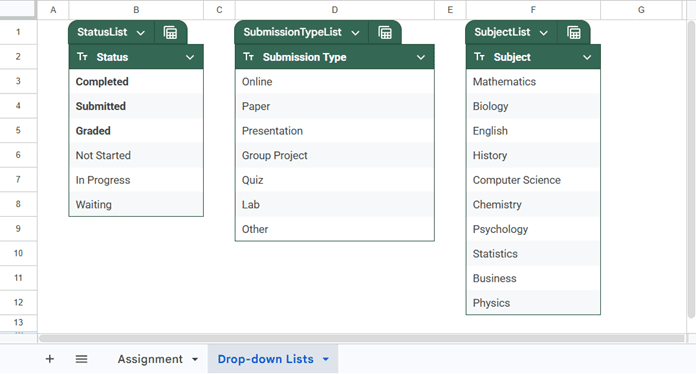
Task: Add a new sheet with plus icon
Action: [50, 359]
